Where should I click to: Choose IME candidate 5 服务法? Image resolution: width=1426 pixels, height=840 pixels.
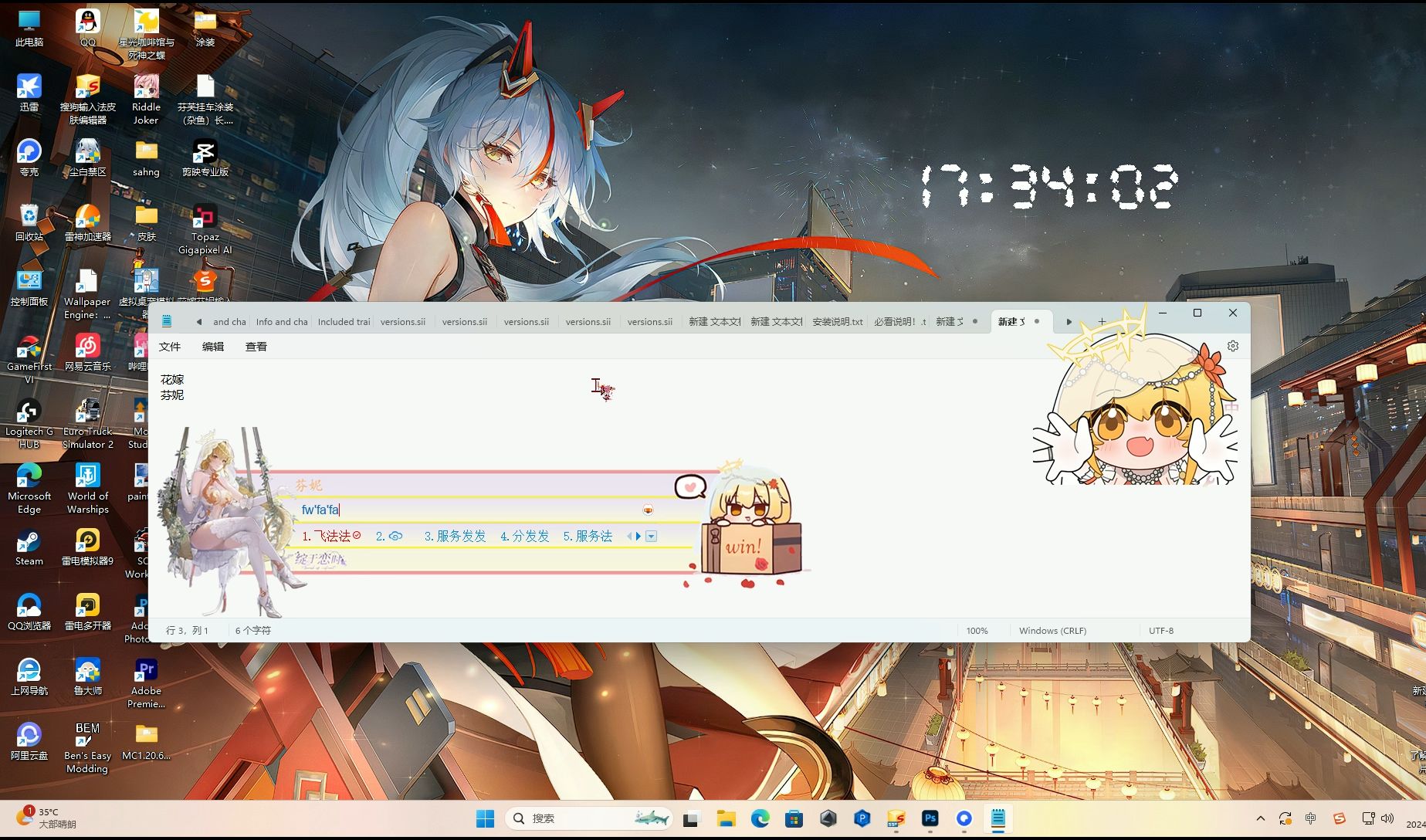tap(588, 536)
